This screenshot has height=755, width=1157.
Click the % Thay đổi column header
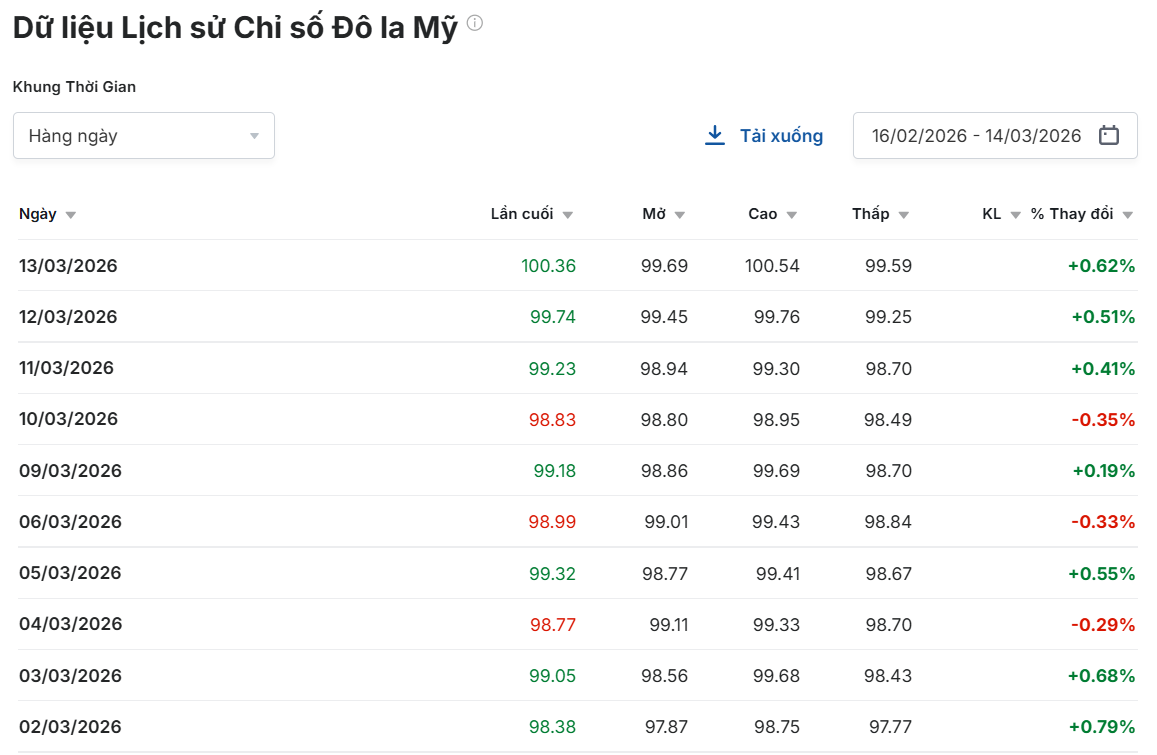[1072, 214]
